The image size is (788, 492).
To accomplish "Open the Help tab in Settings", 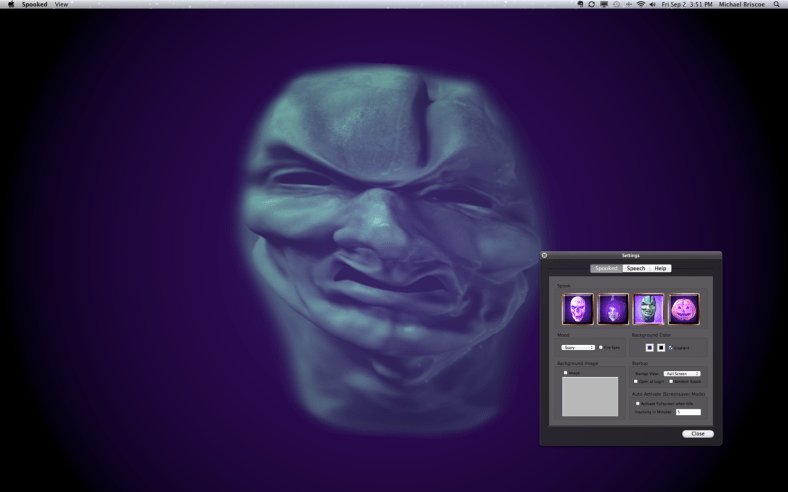I will 660,268.
